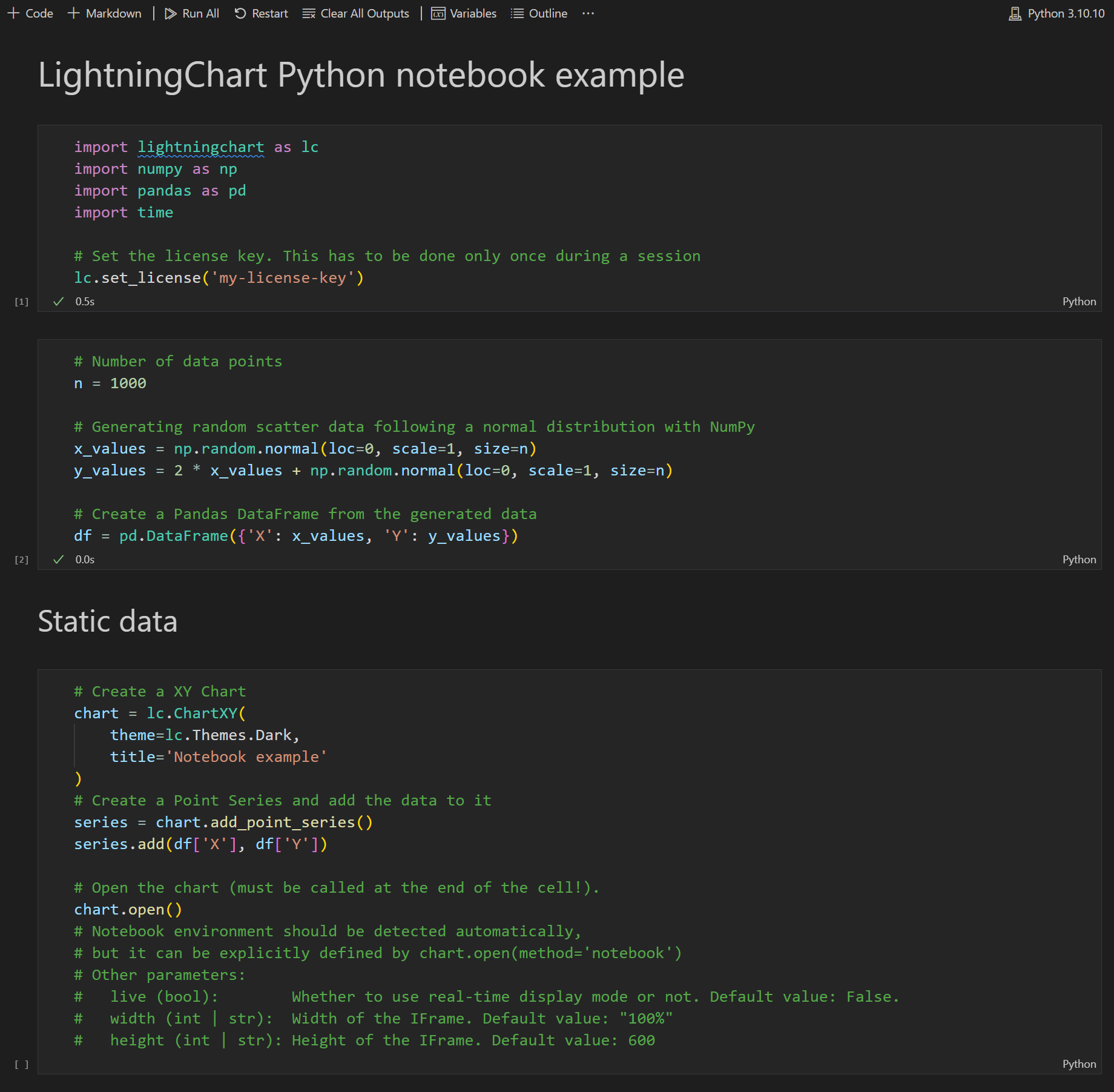Click the 'live (bool)' comment line
Viewport: 1114px width, 1092px height.
pyautogui.click(x=487, y=997)
